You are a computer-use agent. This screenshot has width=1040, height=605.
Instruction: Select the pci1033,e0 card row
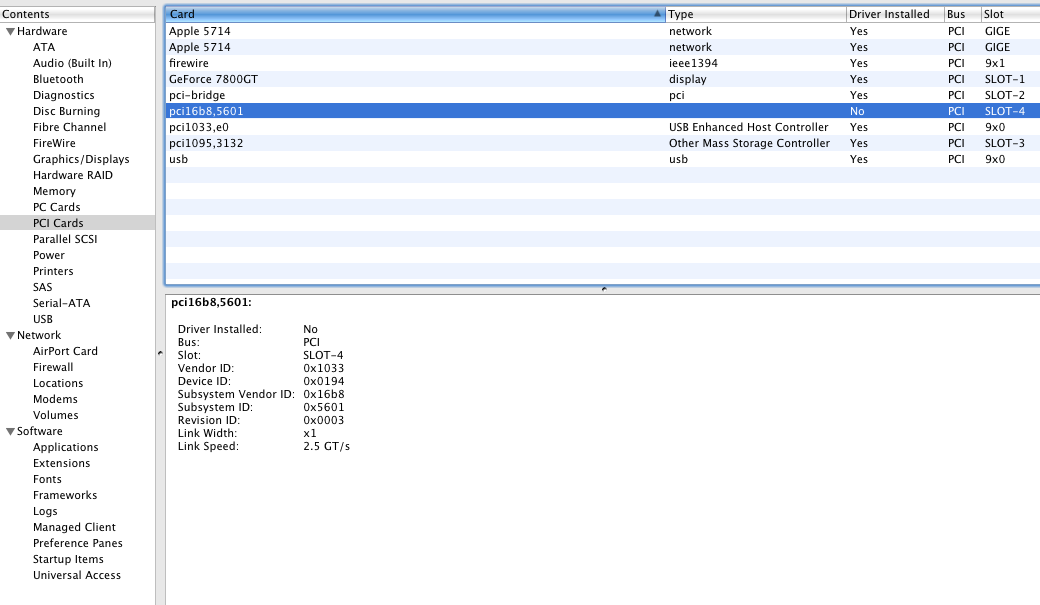click(603, 127)
